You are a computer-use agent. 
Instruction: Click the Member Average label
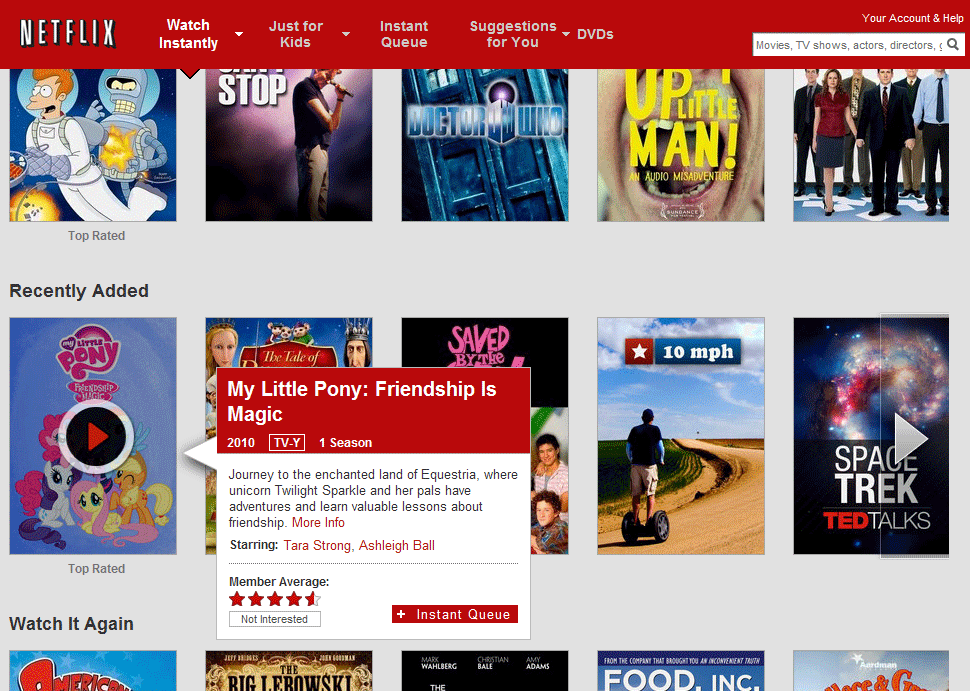(x=279, y=582)
